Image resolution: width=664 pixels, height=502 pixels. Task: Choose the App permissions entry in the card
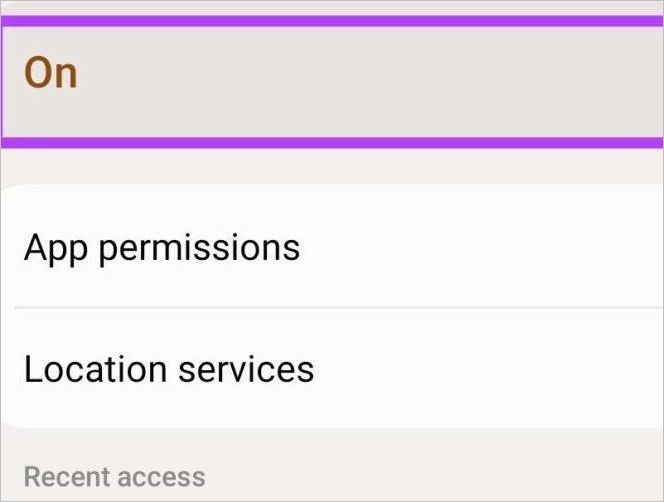[x=332, y=247]
